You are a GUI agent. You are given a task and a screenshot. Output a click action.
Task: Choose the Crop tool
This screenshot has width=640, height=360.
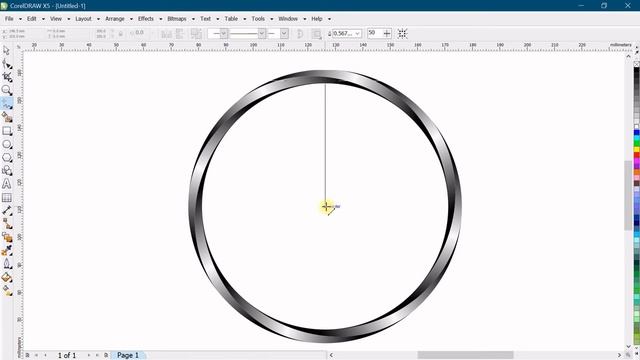[7, 77]
